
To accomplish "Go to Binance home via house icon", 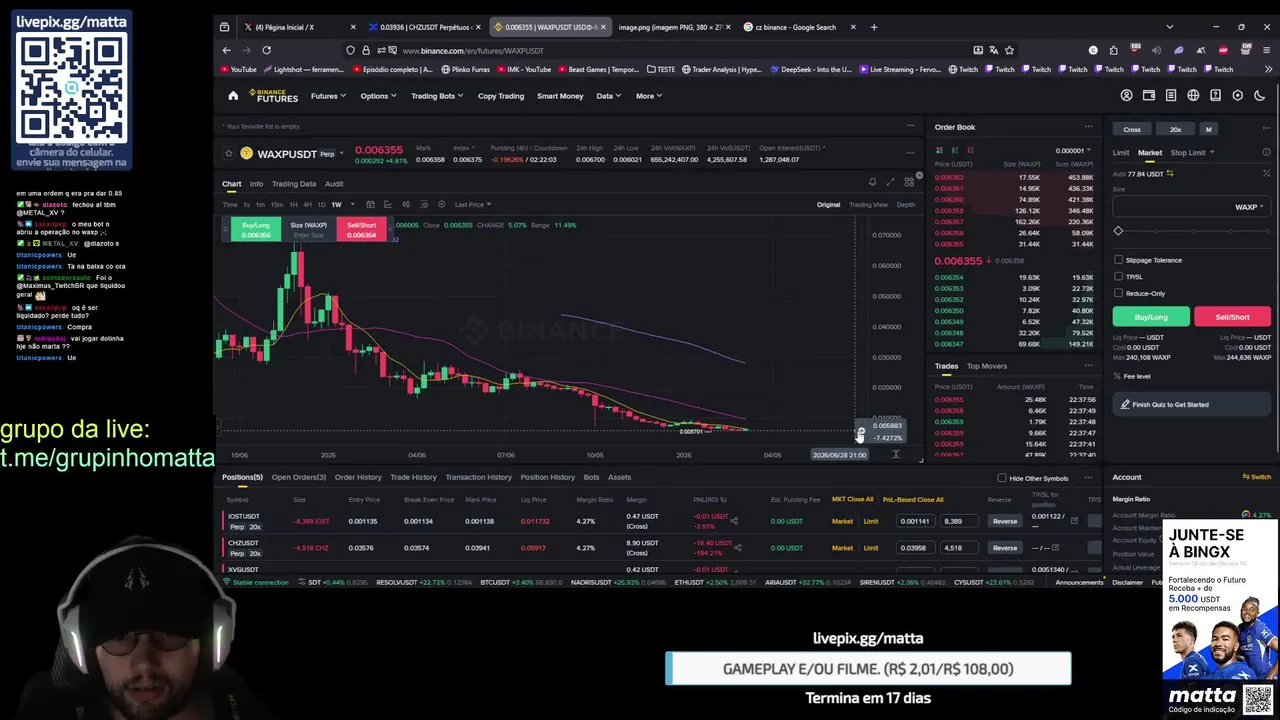I will click(233, 96).
